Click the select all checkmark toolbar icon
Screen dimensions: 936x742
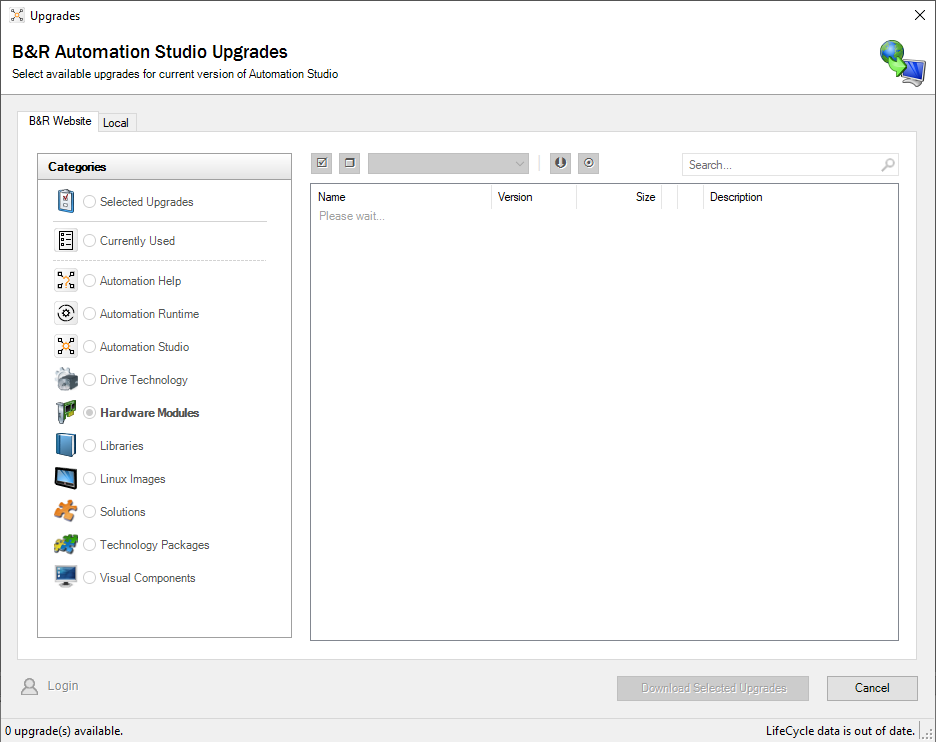tap(322, 163)
